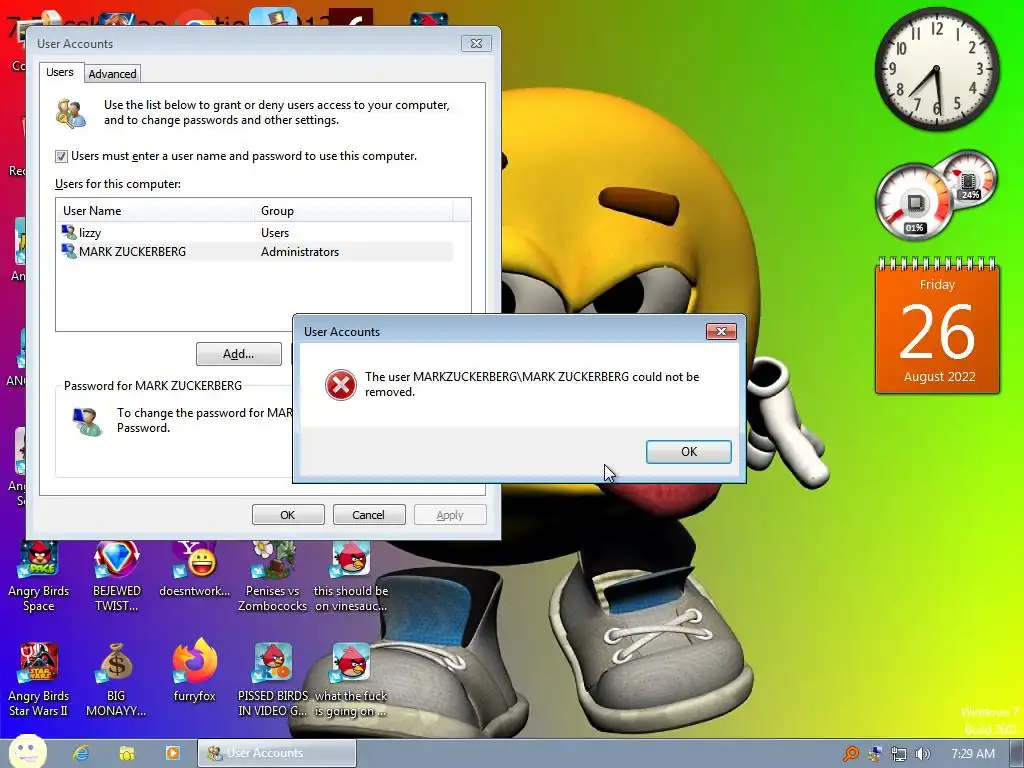The height and width of the screenshot is (768, 1024).
Task: Click the volume speaker tray icon
Action: [x=923, y=754]
